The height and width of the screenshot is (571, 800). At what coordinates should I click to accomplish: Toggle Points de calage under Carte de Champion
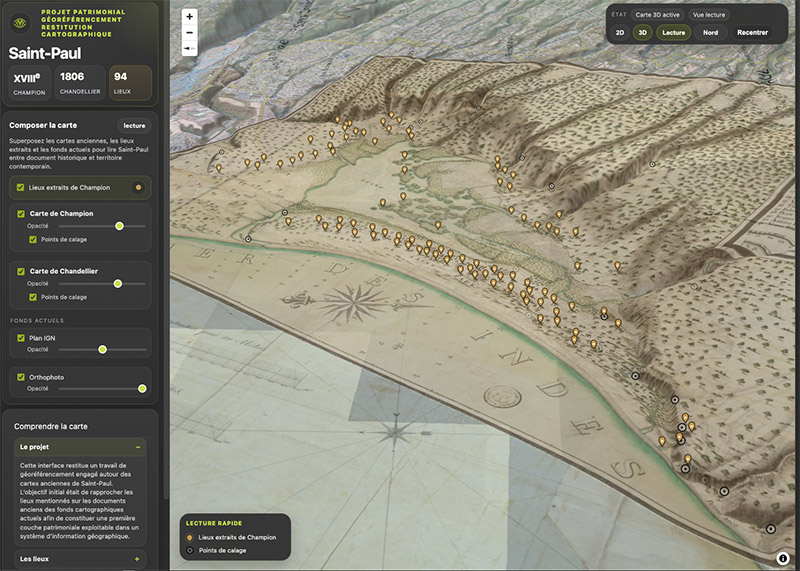click(x=33, y=239)
